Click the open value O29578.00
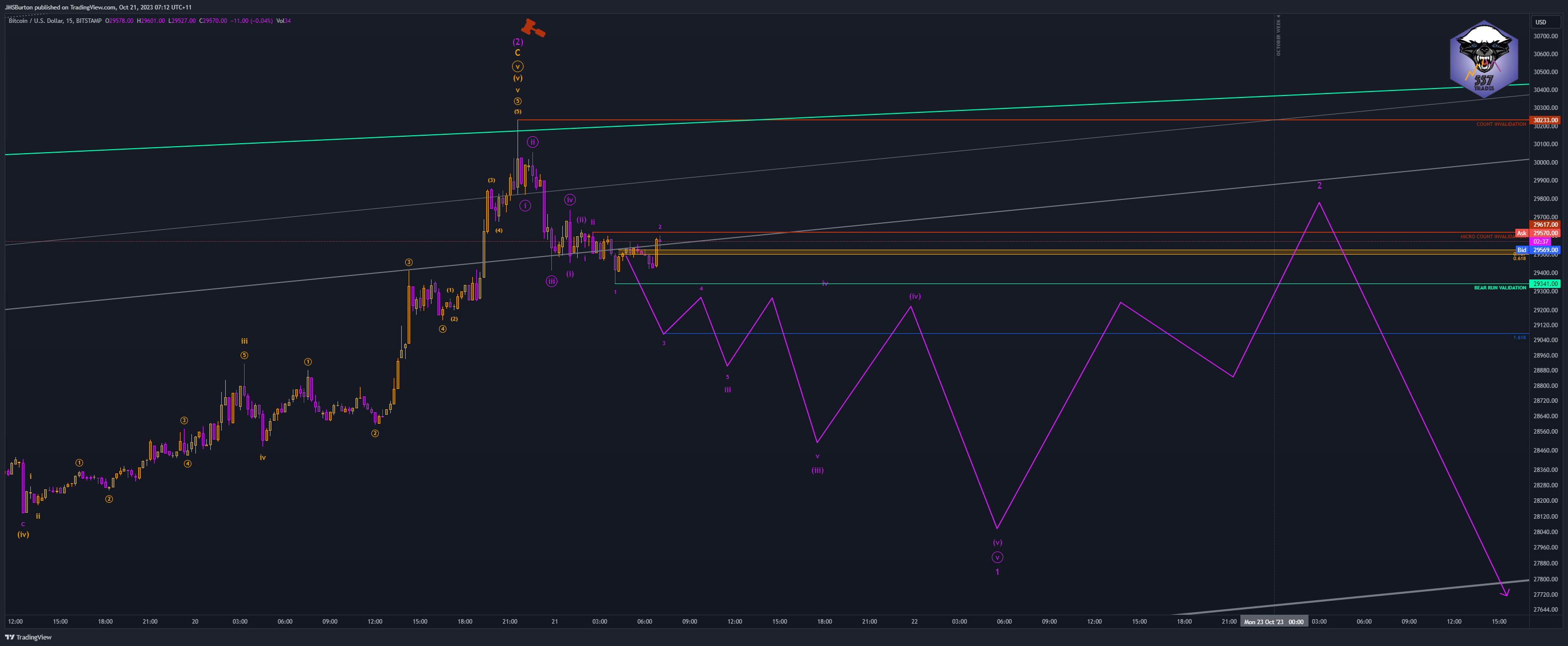 click(119, 21)
